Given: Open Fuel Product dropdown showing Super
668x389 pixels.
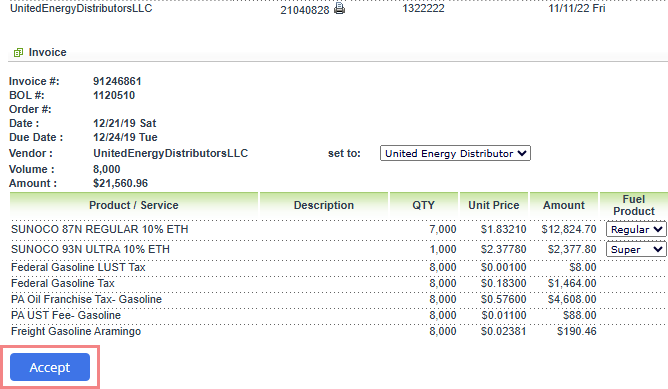Looking at the screenshot, I should pos(636,249).
